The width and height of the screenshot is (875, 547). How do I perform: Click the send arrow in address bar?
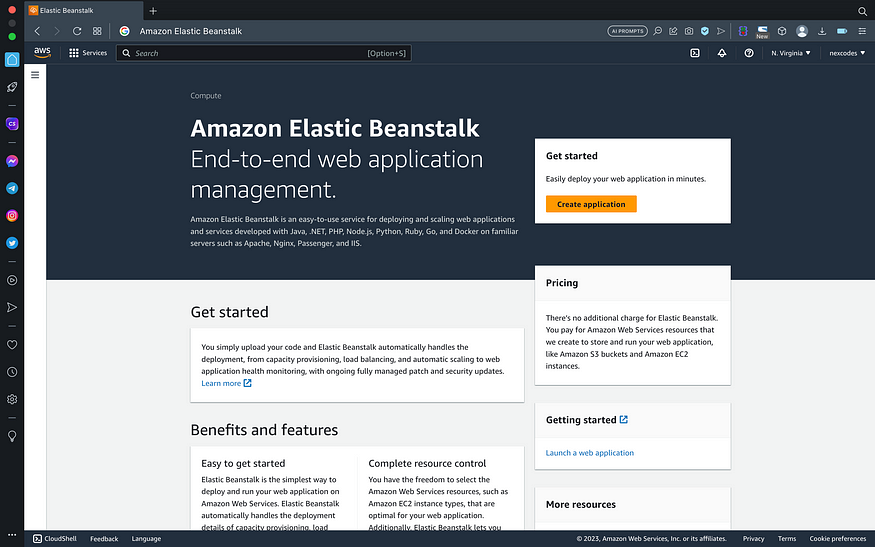(x=721, y=31)
